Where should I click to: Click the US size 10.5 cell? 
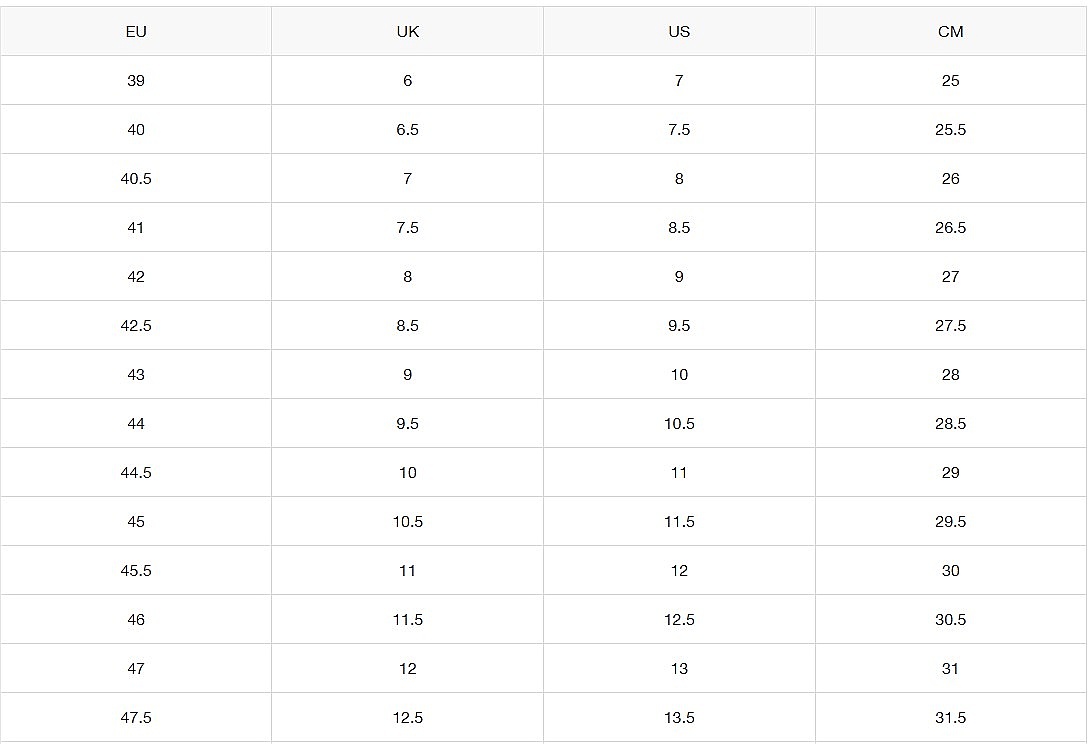[679, 424]
